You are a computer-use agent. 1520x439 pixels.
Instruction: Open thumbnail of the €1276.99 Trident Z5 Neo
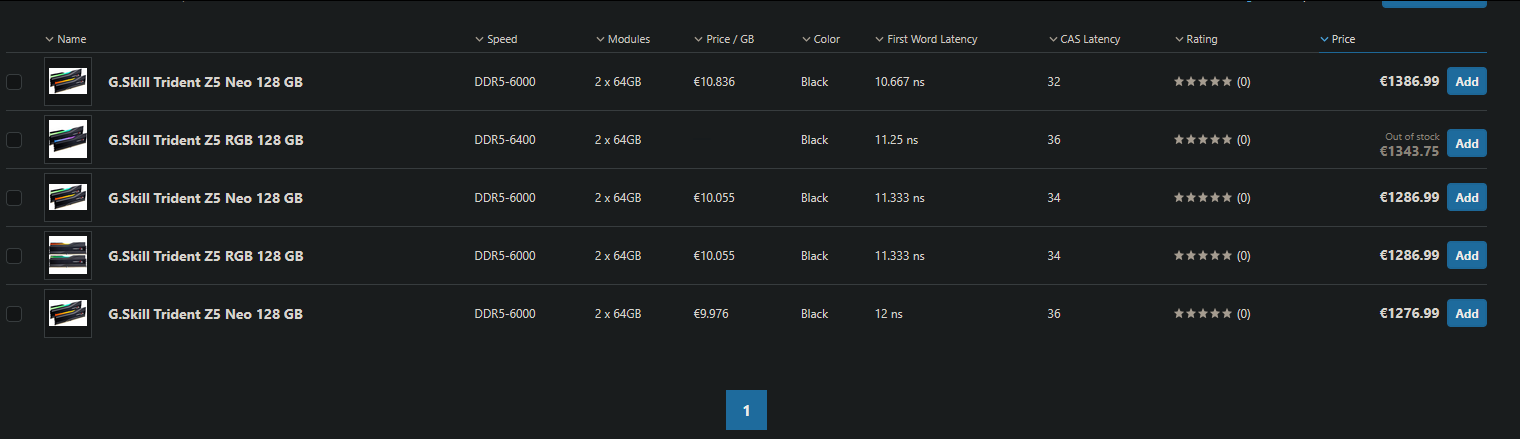coord(68,314)
